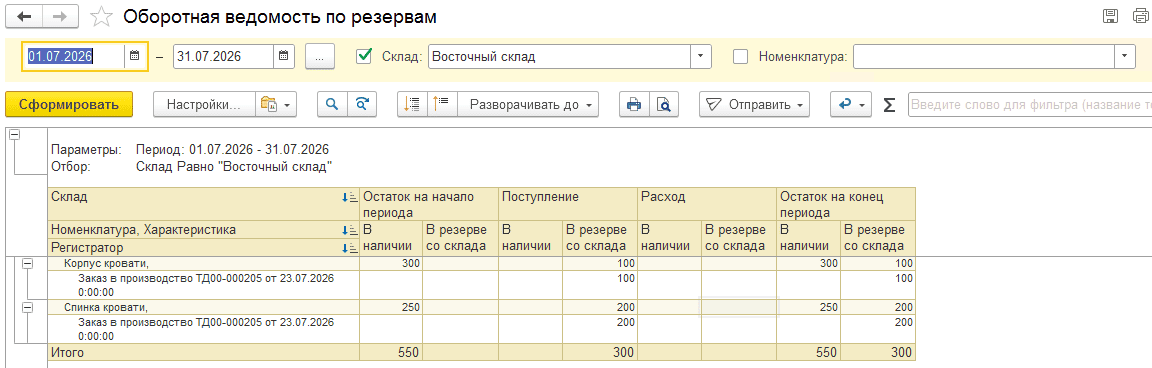
Task: Open the Склад dropdown list
Action: 701,56
